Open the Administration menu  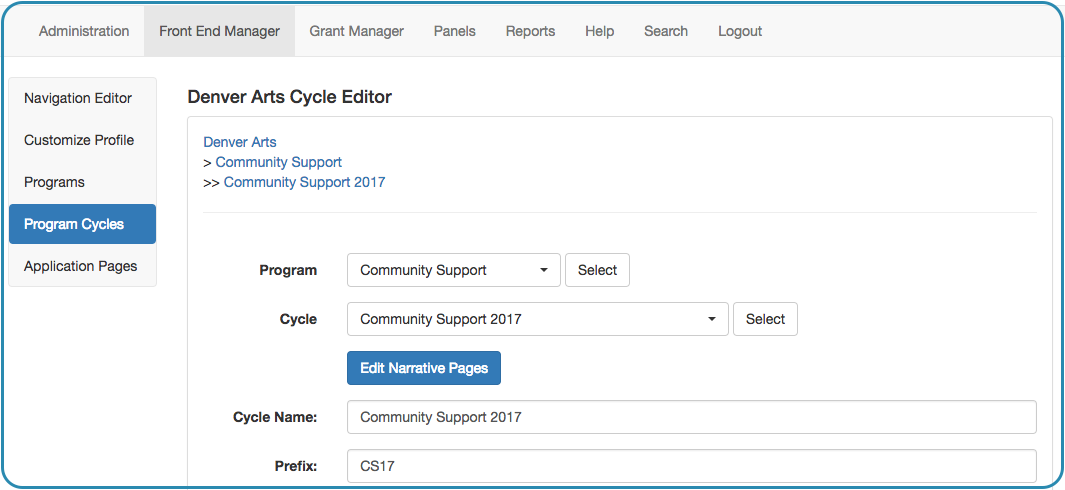point(84,31)
